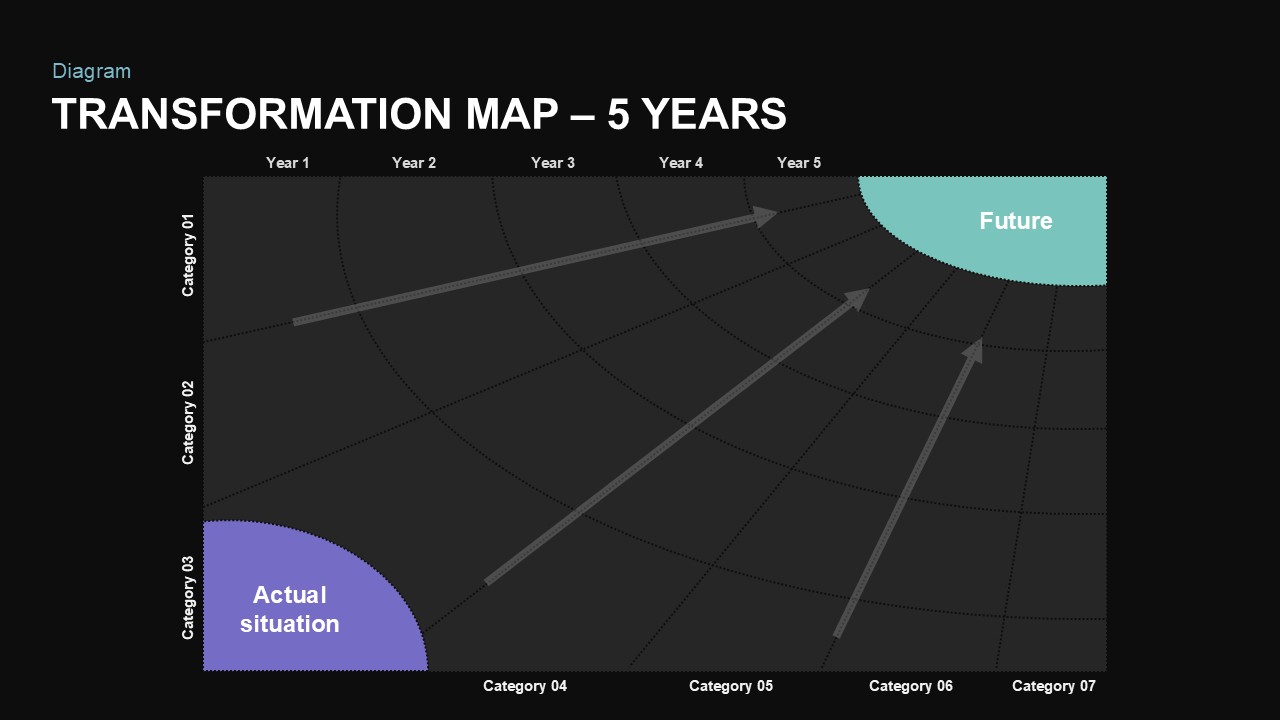Select the 'Year 5' label

pos(799,162)
